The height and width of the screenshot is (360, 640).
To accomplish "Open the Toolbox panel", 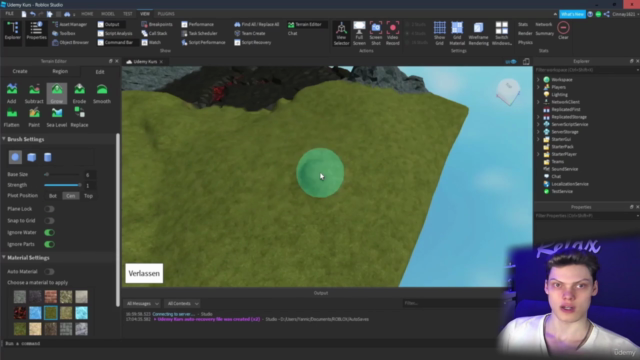I will [x=64, y=33].
